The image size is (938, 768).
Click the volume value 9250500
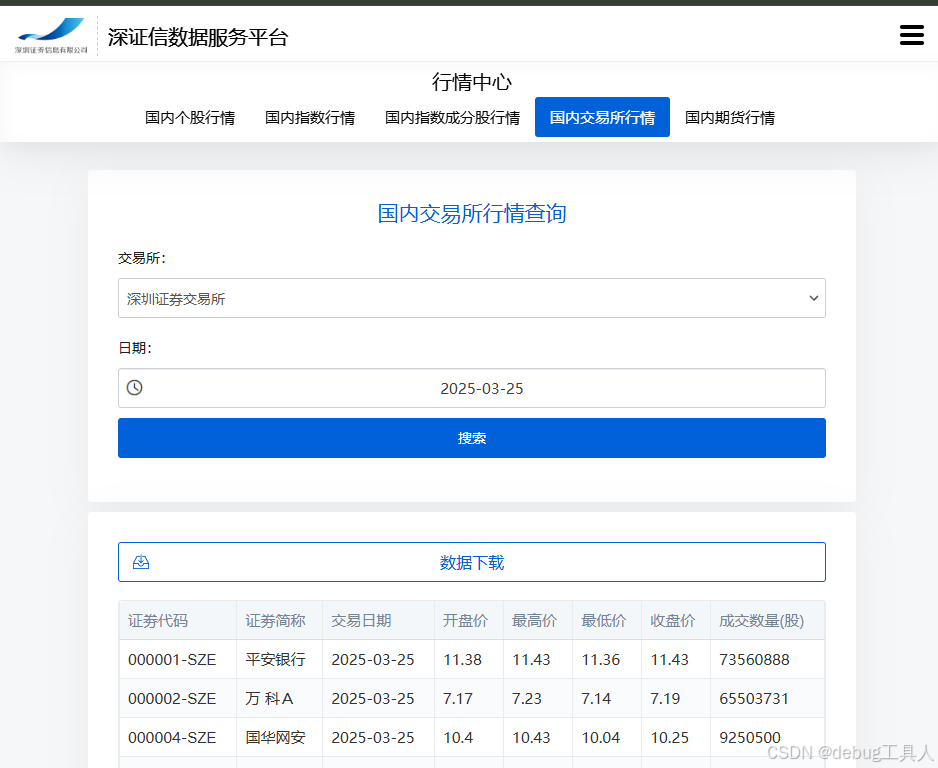[750, 737]
